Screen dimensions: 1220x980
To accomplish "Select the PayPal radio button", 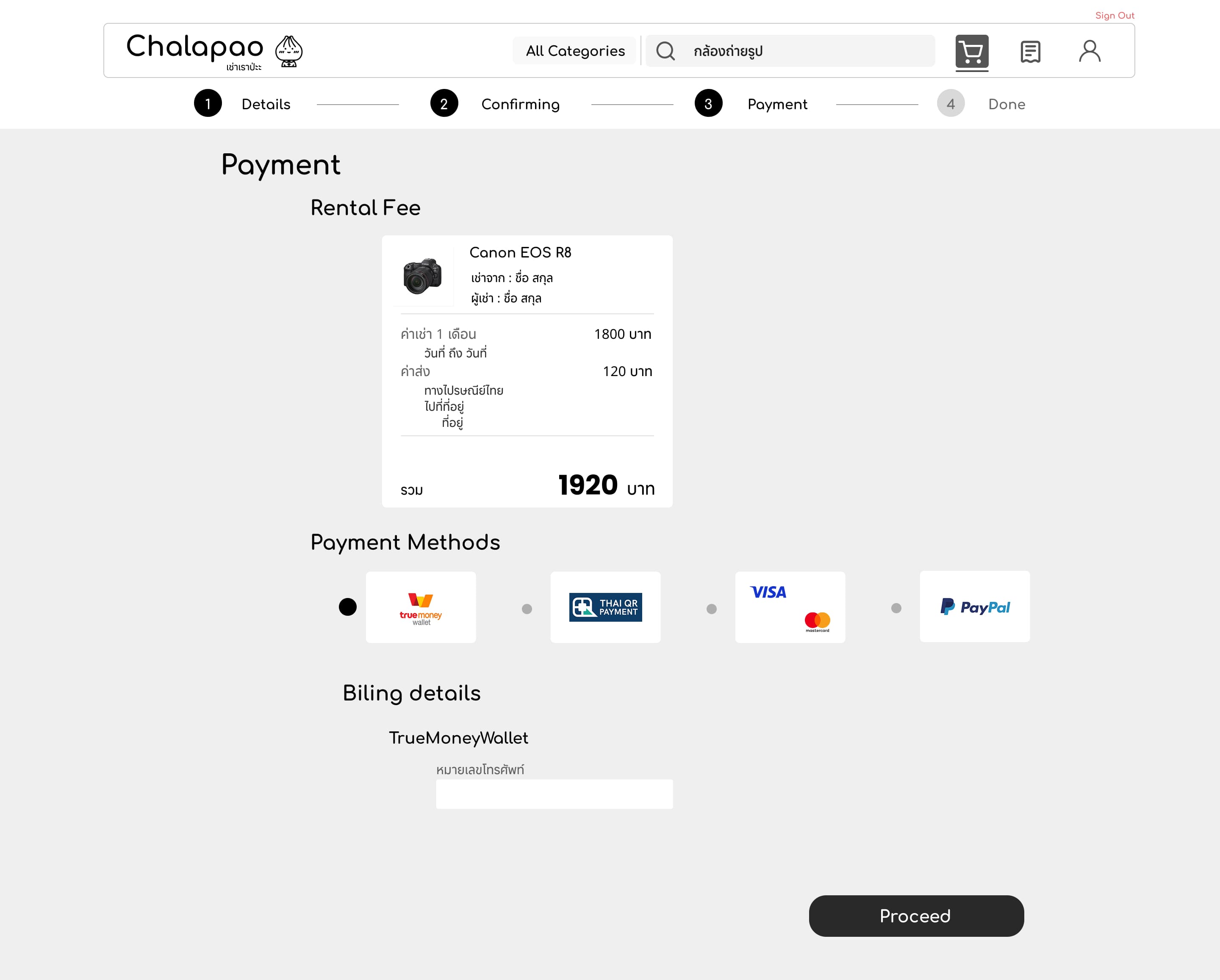I will [x=896, y=608].
